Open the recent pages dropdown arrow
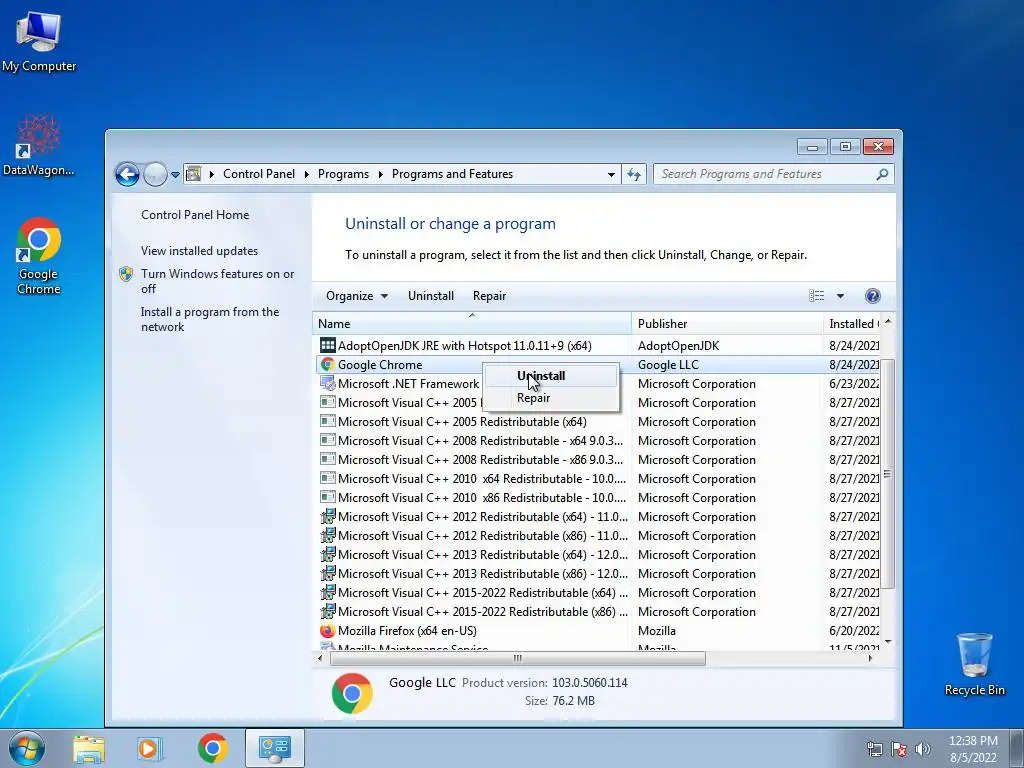1024x768 pixels. [175, 174]
